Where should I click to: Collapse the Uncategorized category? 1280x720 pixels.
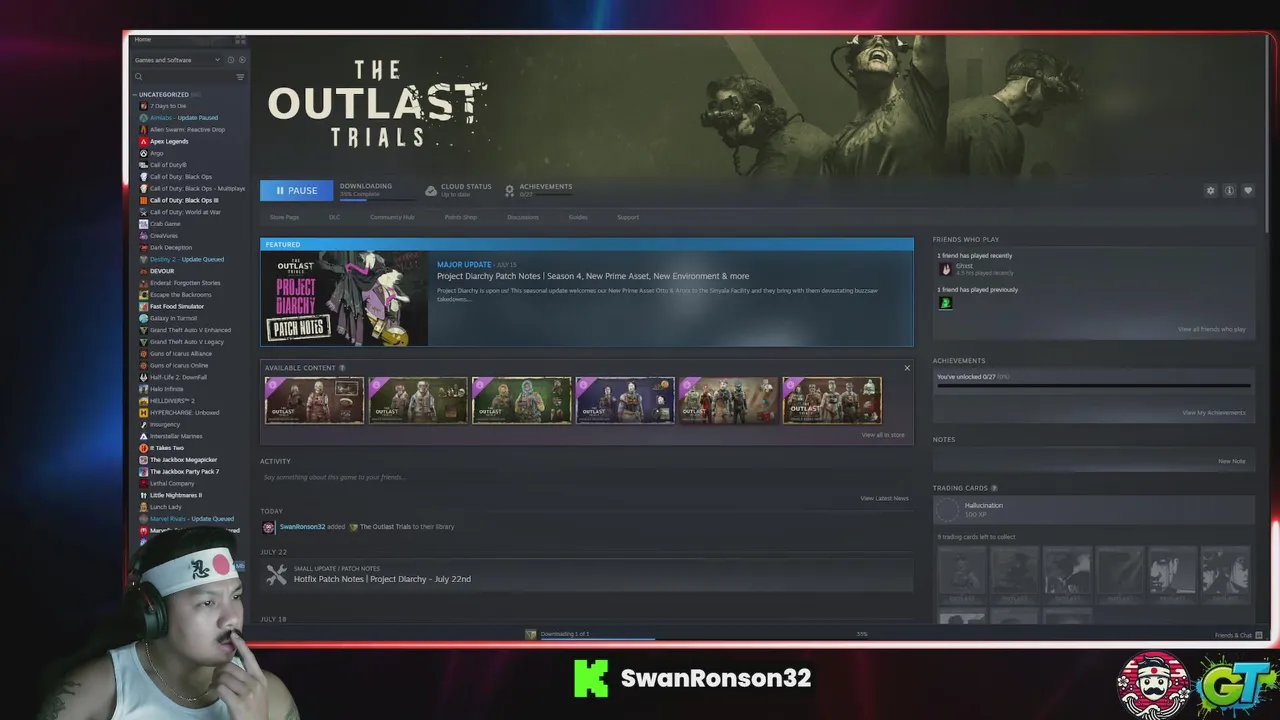tap(135, 95)
